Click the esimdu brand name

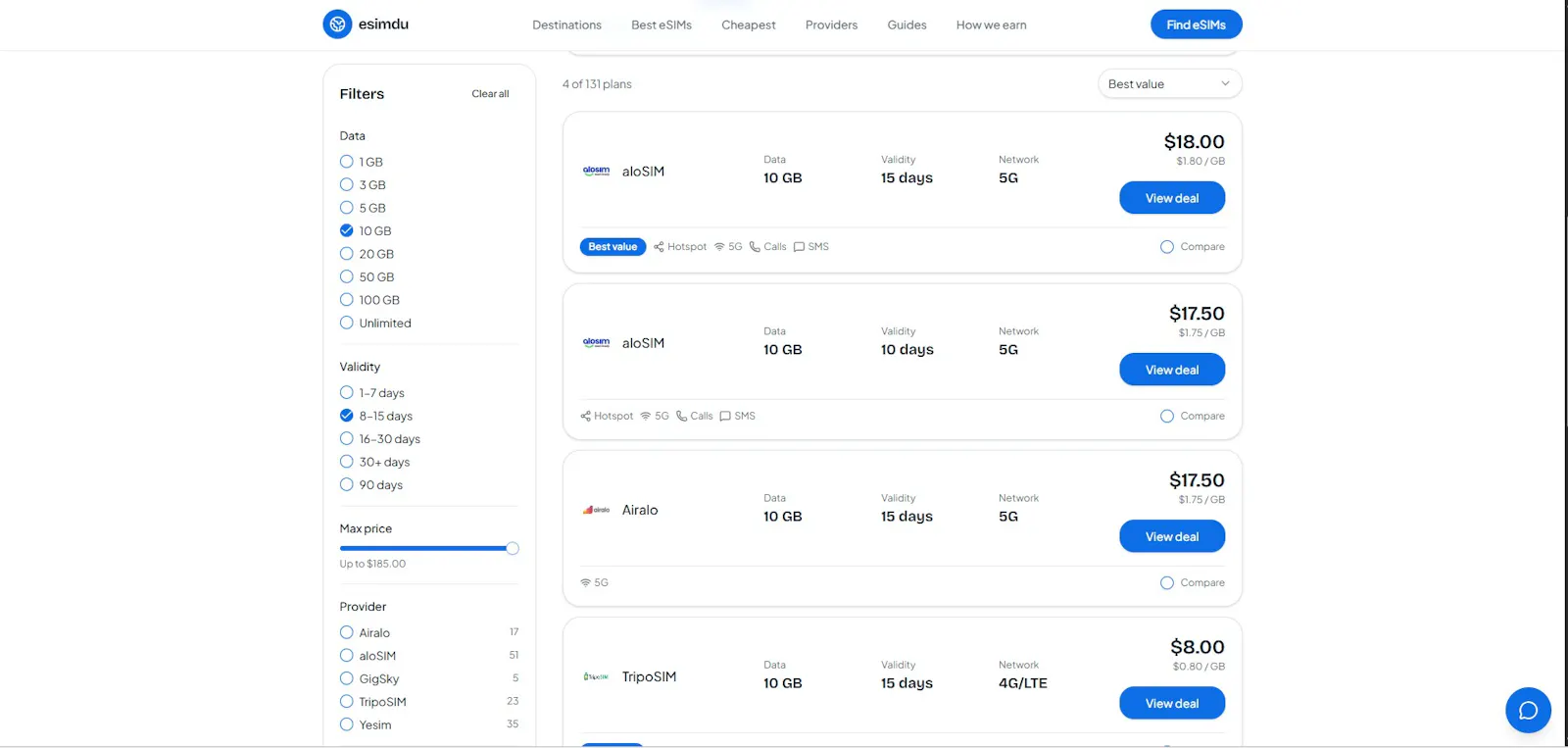pos(383,25)
